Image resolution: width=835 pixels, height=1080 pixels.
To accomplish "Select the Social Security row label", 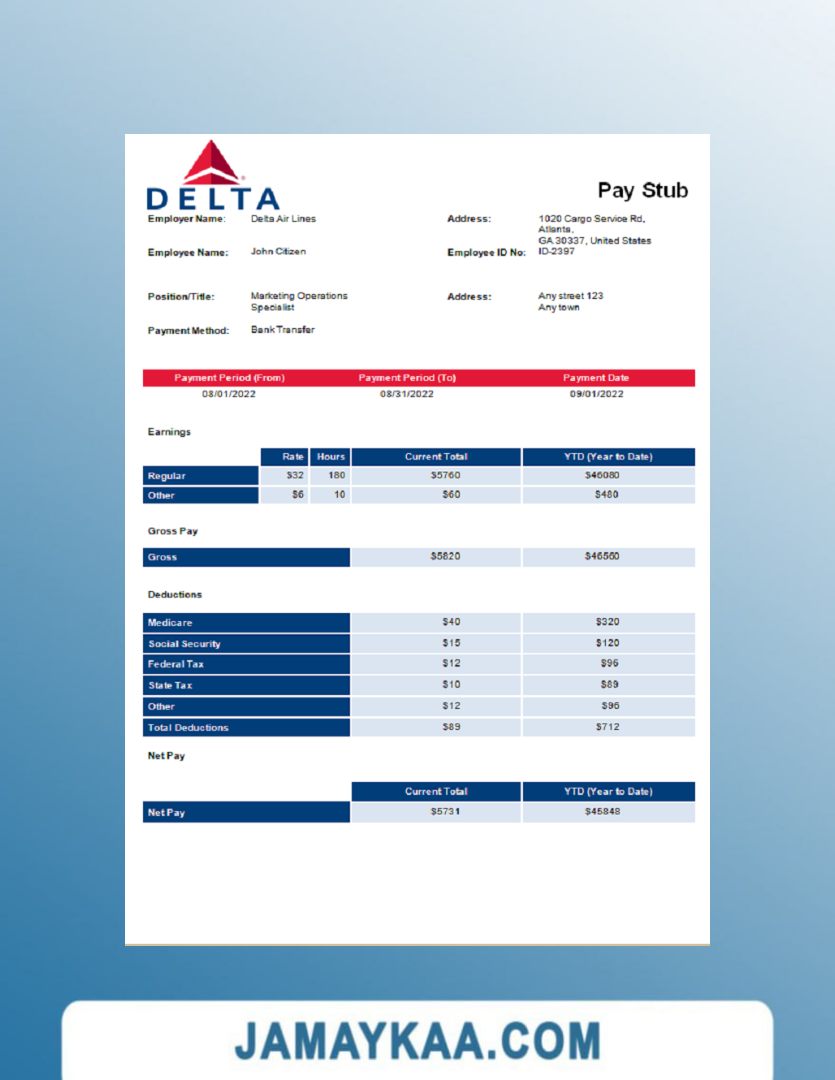I will tap(184, 644).
